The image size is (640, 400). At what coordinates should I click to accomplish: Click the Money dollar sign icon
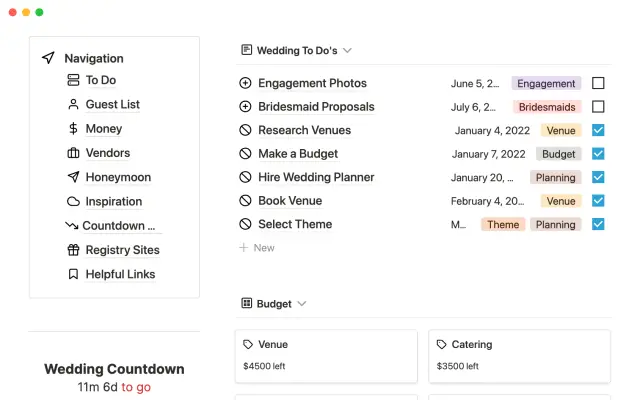73,129
